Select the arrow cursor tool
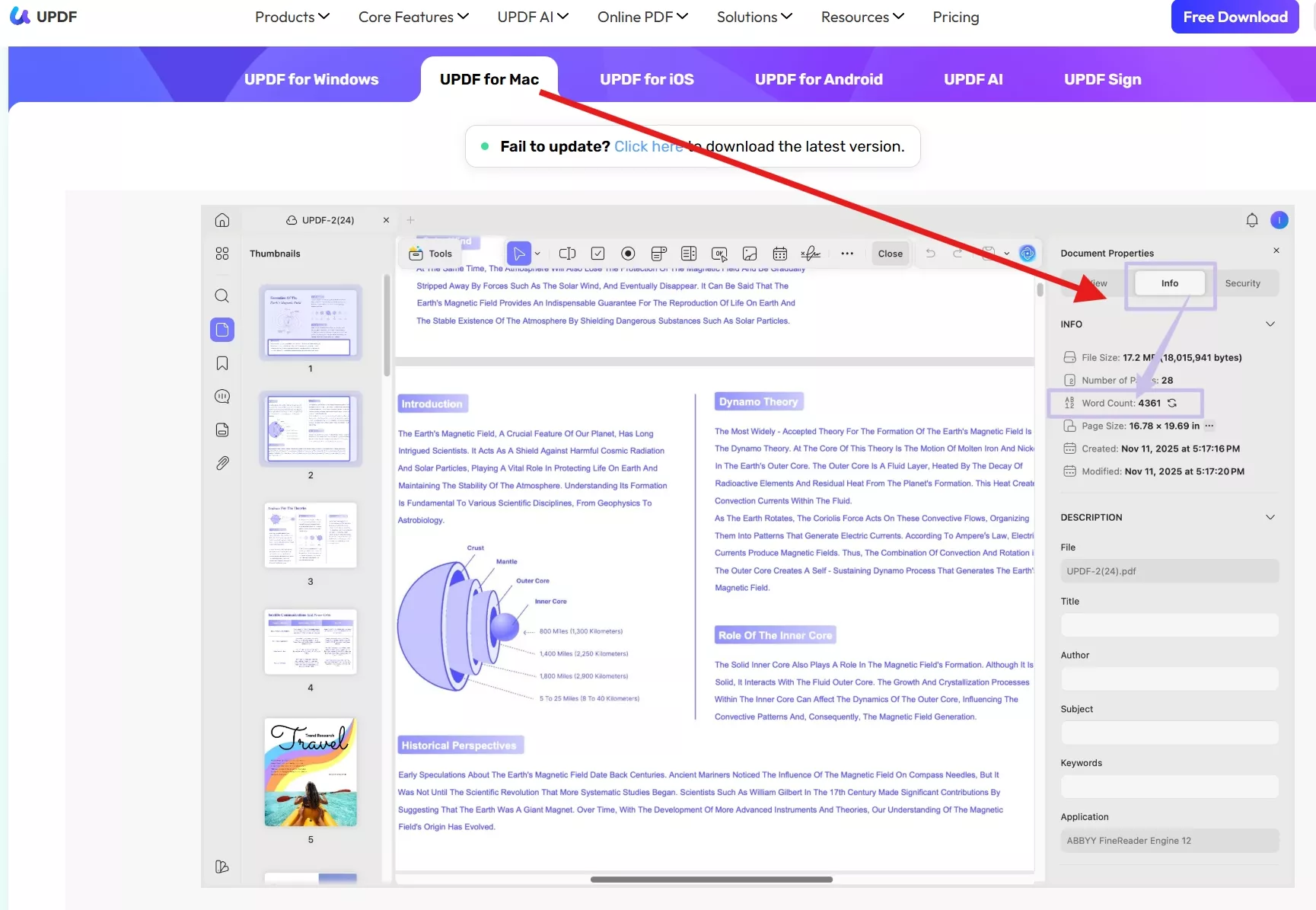This screenshot has width=1316, height=910. click(x=519, y=254)
